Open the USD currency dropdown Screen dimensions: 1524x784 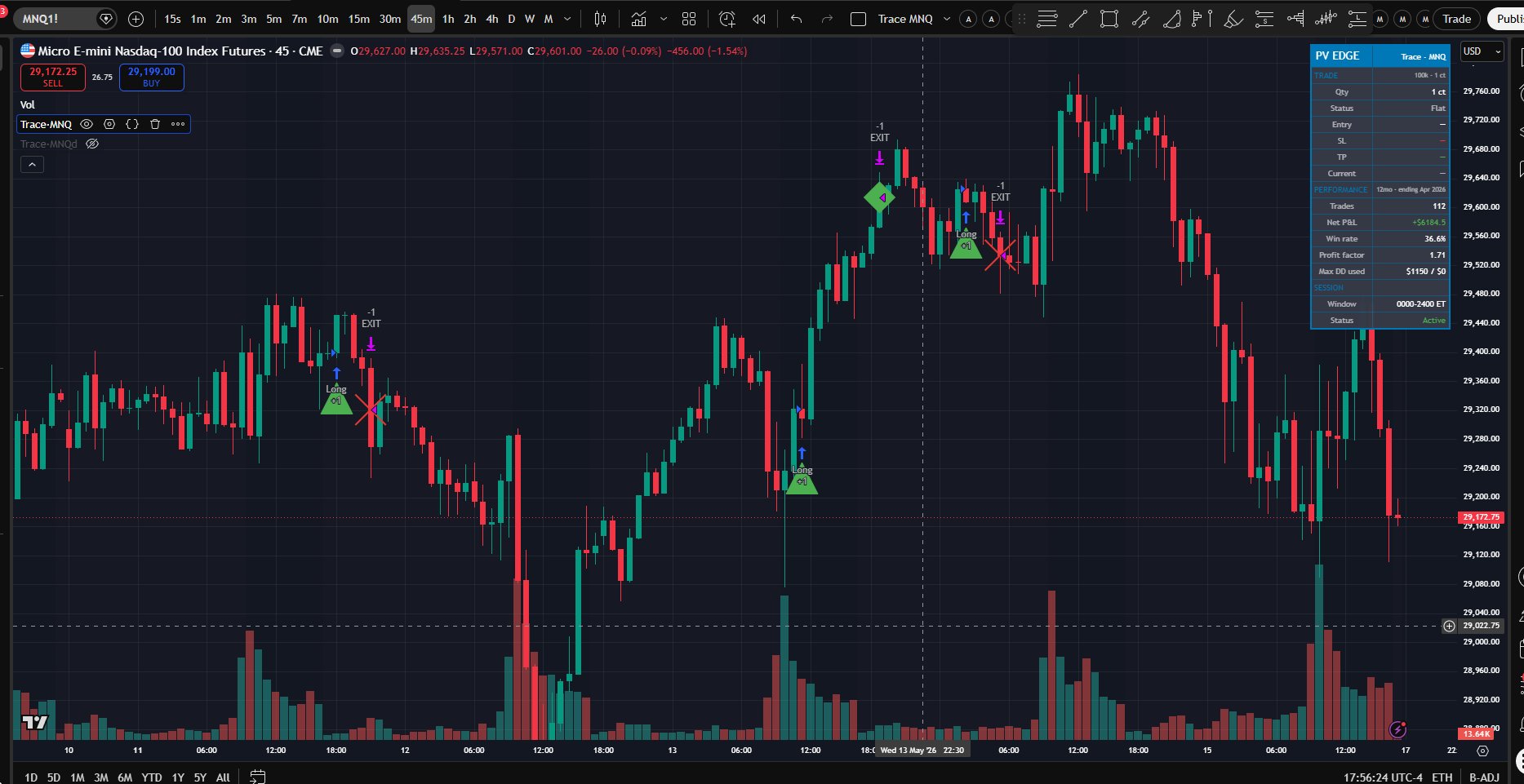click(1482, 51)
